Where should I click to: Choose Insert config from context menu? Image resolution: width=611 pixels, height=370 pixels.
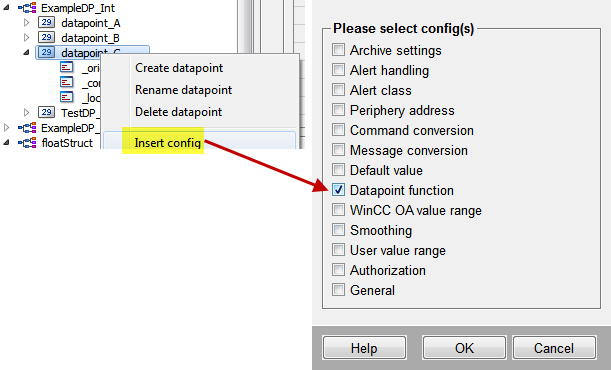pyautogui.click(x=168, y=143)
